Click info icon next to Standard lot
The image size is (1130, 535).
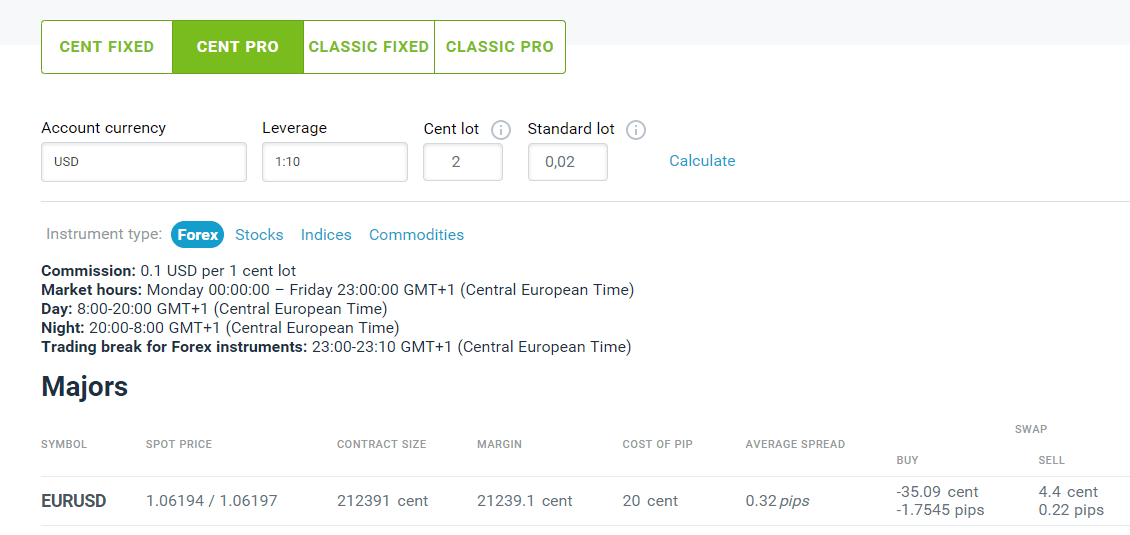635,130
